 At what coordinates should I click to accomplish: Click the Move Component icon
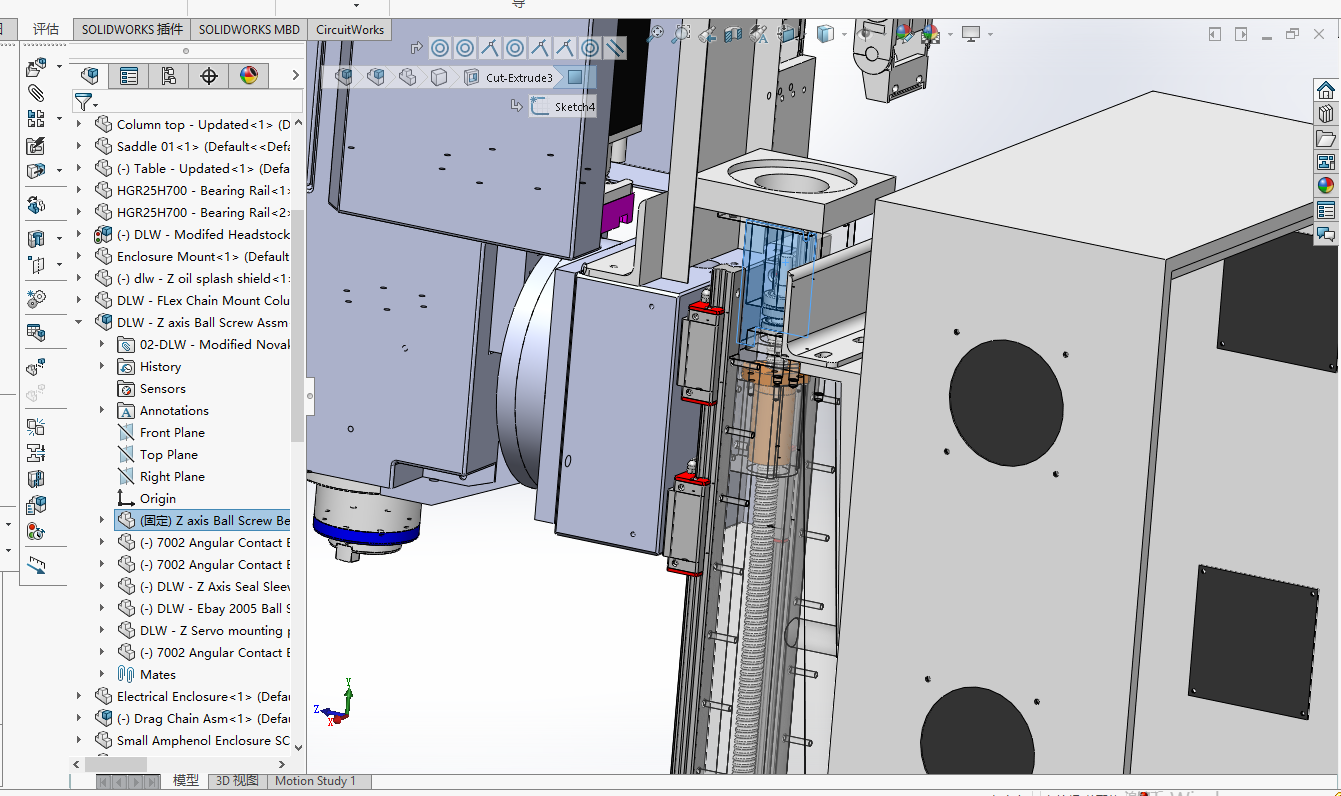click(36, 170)
